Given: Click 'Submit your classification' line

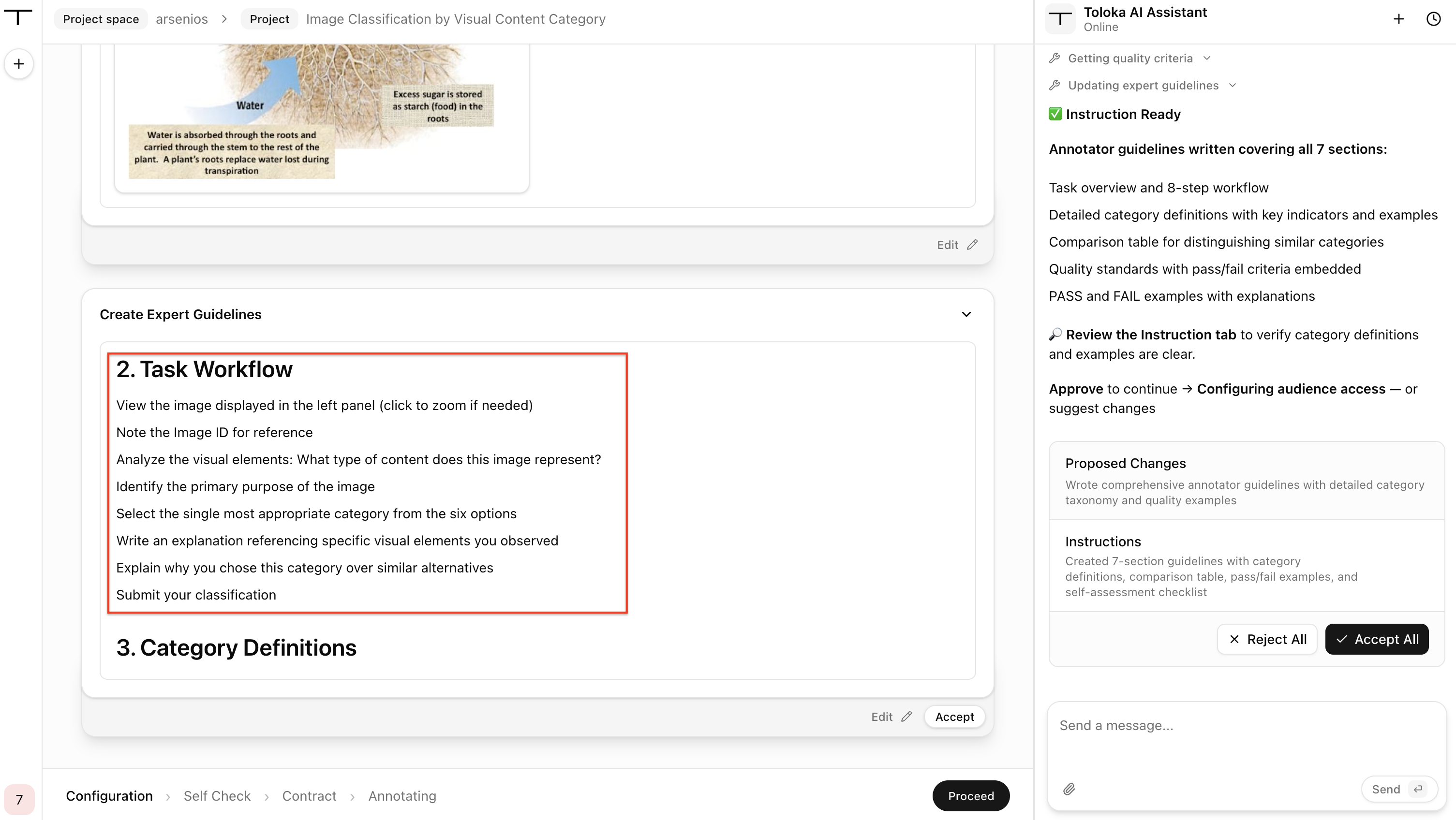Looking at the screenshot, I should [196, 595].
